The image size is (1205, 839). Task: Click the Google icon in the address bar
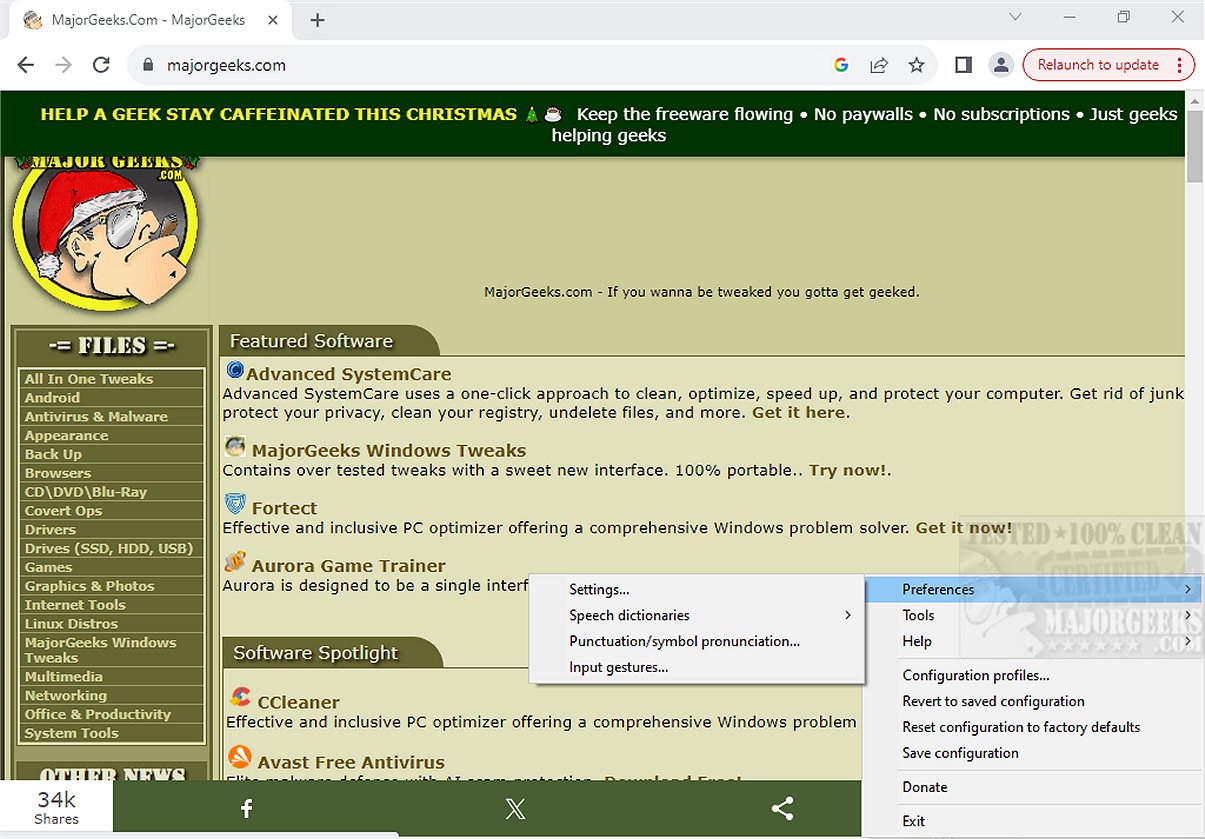click(x=841, y=65)
